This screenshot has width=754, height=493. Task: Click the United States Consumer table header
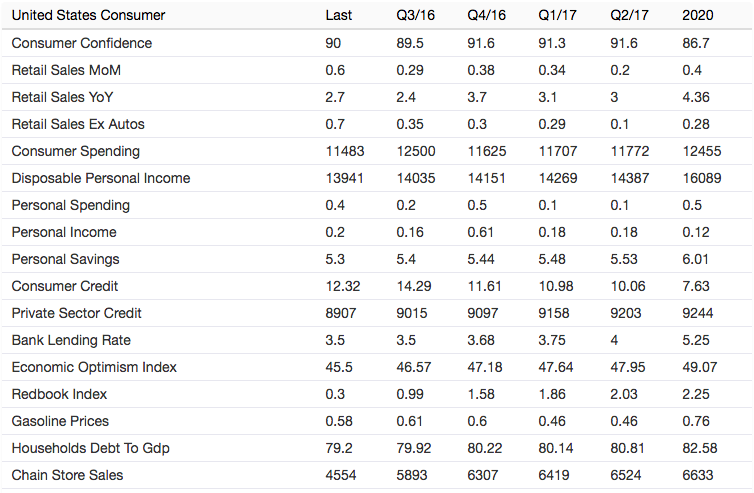pos(89,16)
